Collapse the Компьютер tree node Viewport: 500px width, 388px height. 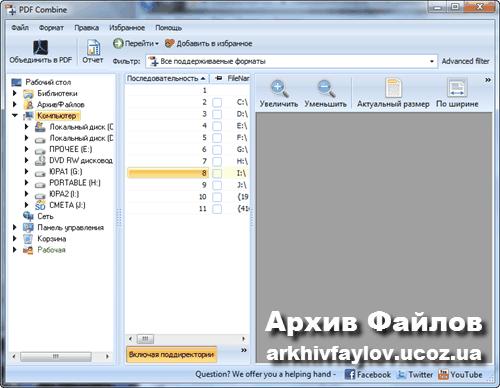point(15,115)
